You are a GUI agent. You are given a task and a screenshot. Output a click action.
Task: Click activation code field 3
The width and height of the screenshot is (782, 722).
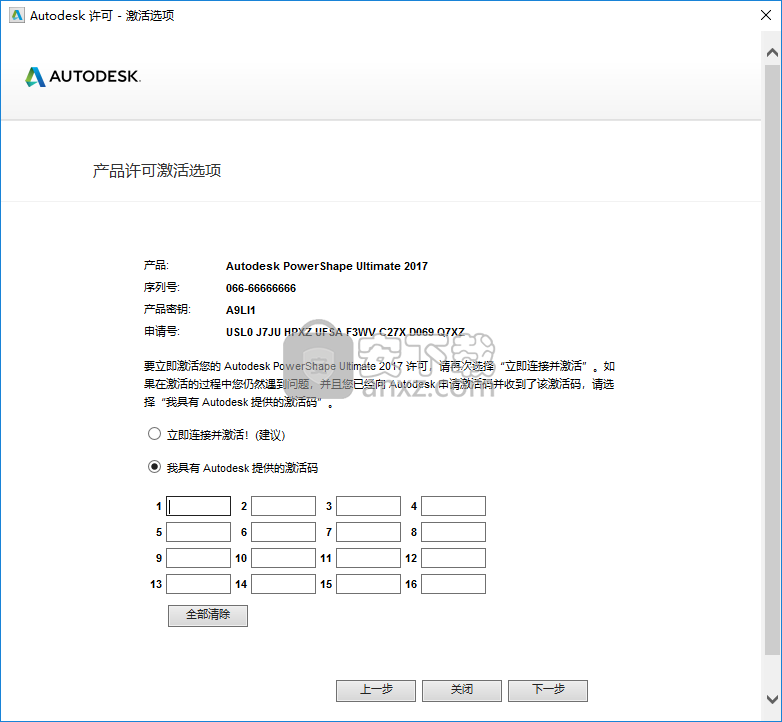[x=369, y=506]
